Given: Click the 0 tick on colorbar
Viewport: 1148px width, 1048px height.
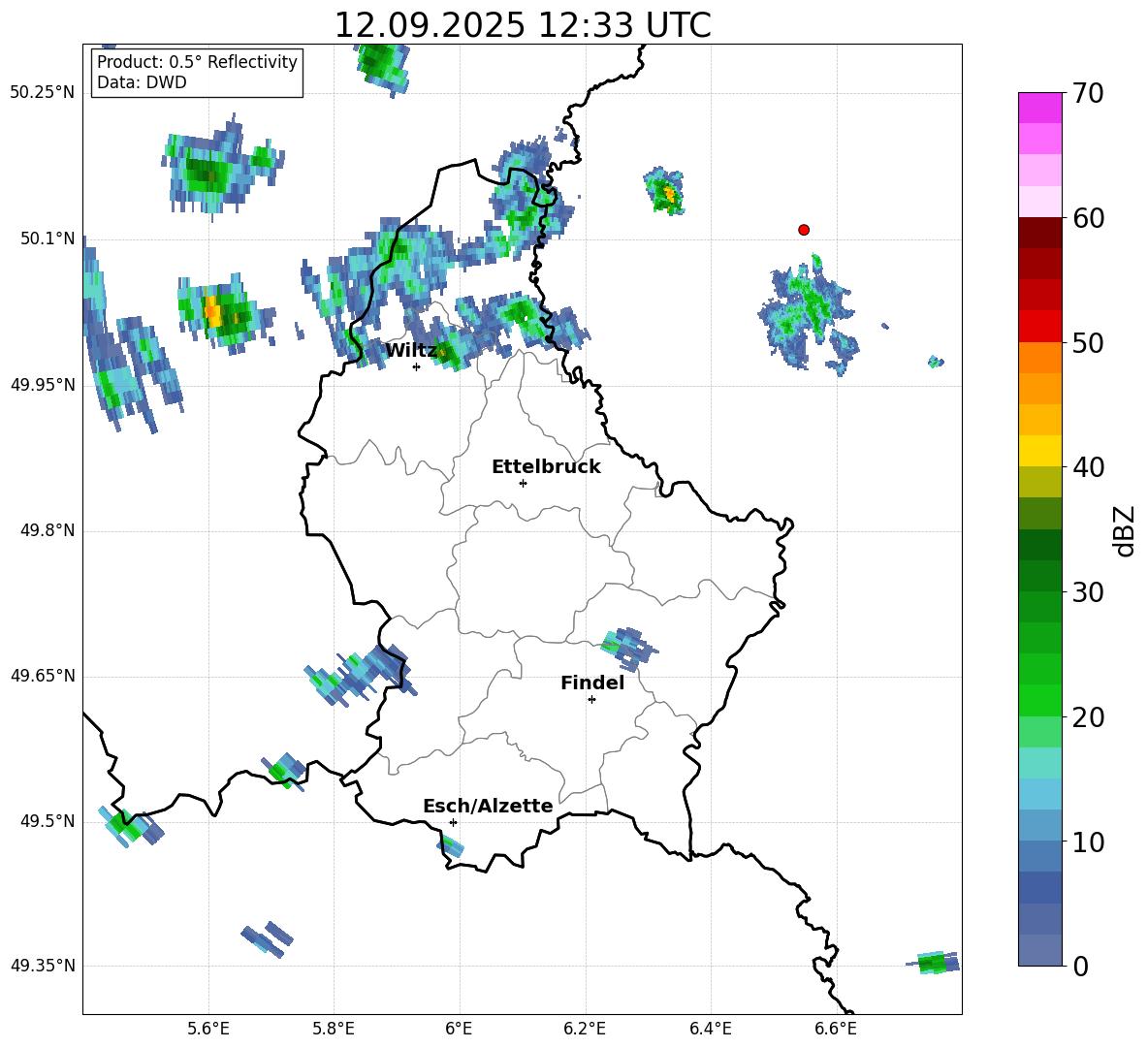Looking at the screenshot, I should [x=1080, y=966].
